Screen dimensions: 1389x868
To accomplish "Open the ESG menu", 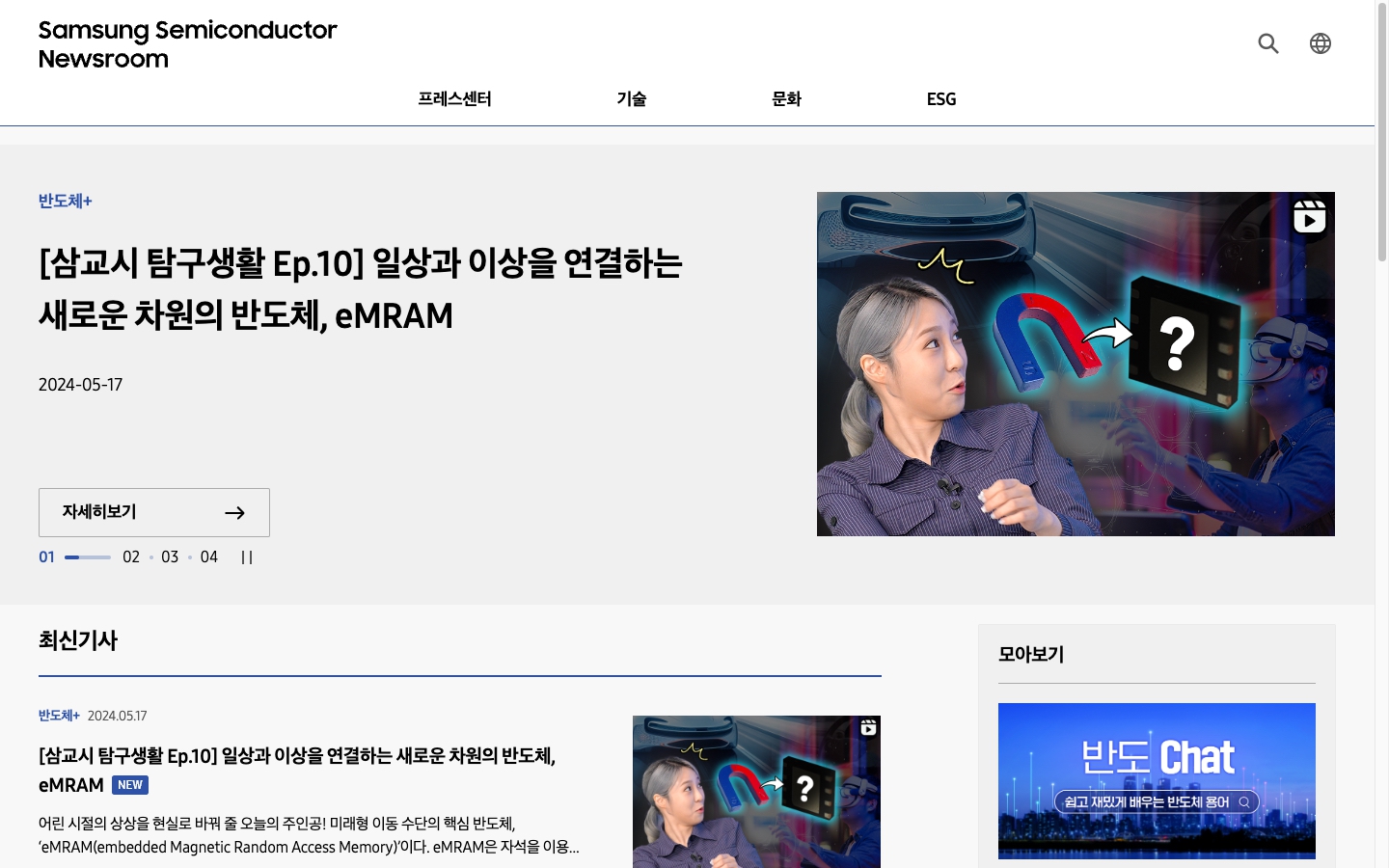I will [941, 98].
